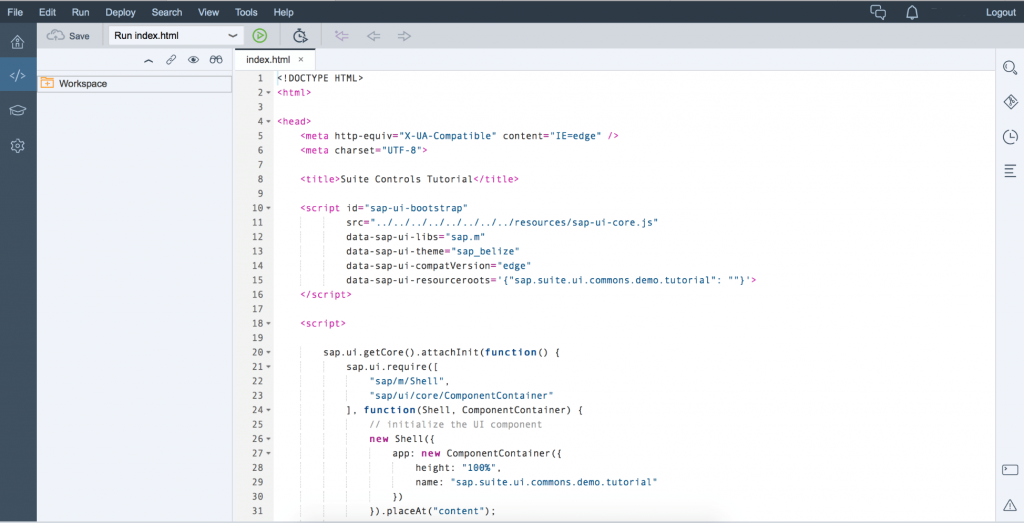1024x523 pixels.
Task: Click the link-with-editor chain icon
Action: point(170,59)
